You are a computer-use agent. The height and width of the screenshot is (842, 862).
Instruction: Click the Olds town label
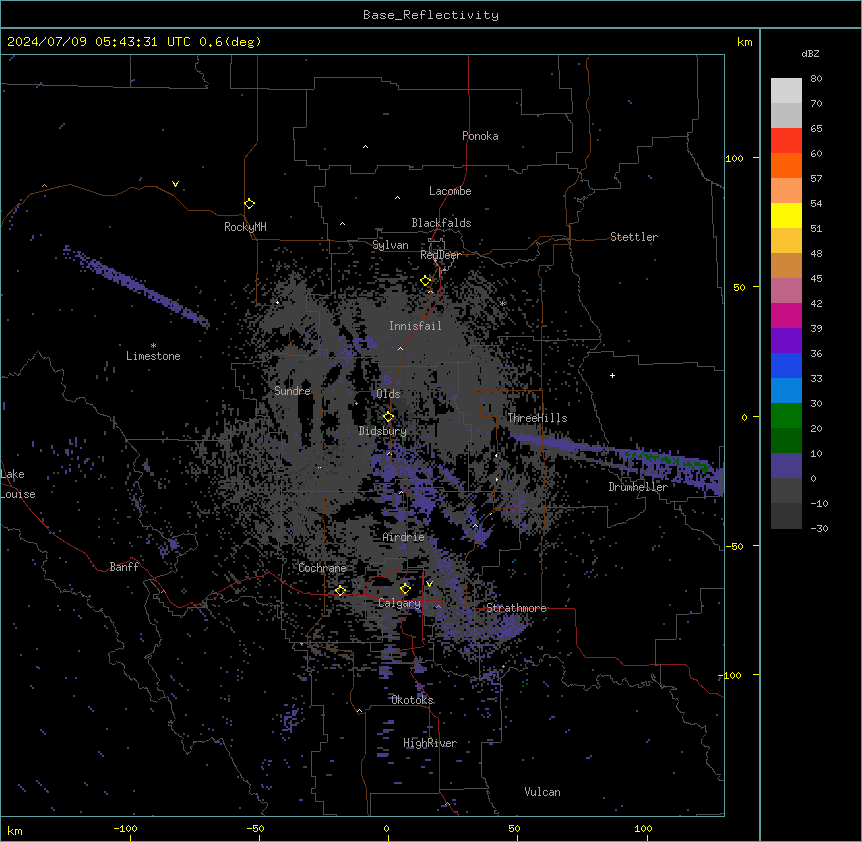click(x=388, y=394)
